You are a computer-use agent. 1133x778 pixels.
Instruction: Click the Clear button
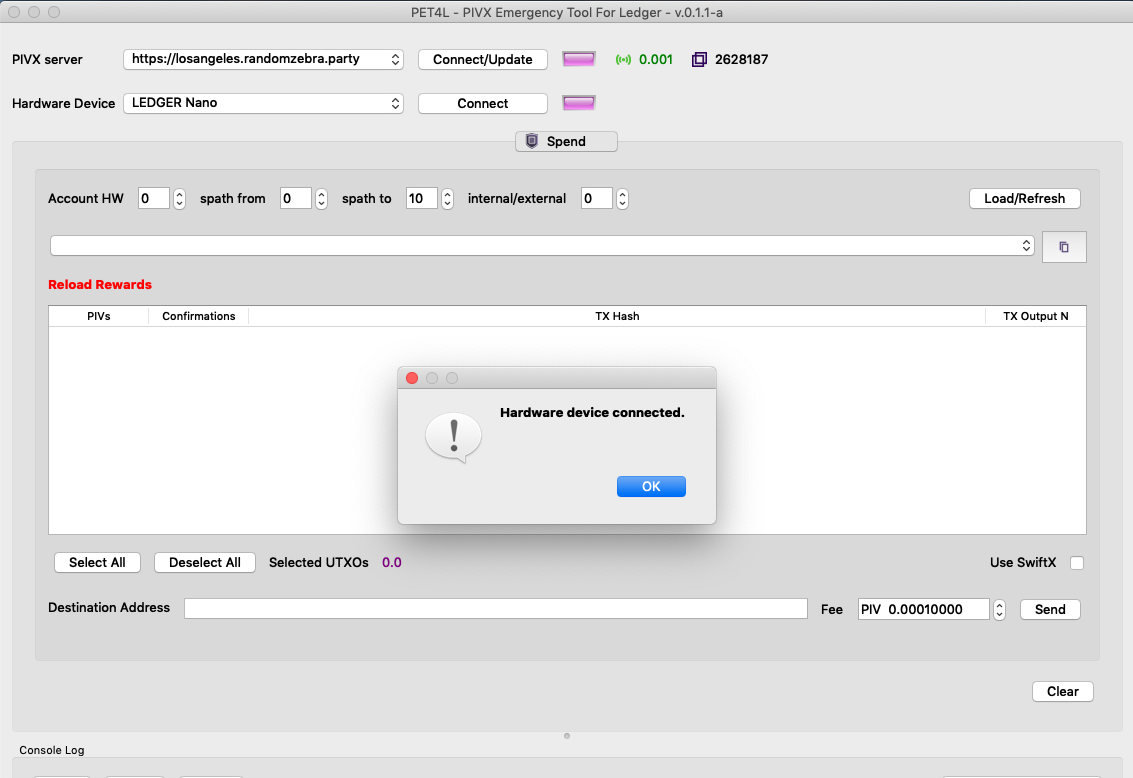click(x=1063, y=691)
